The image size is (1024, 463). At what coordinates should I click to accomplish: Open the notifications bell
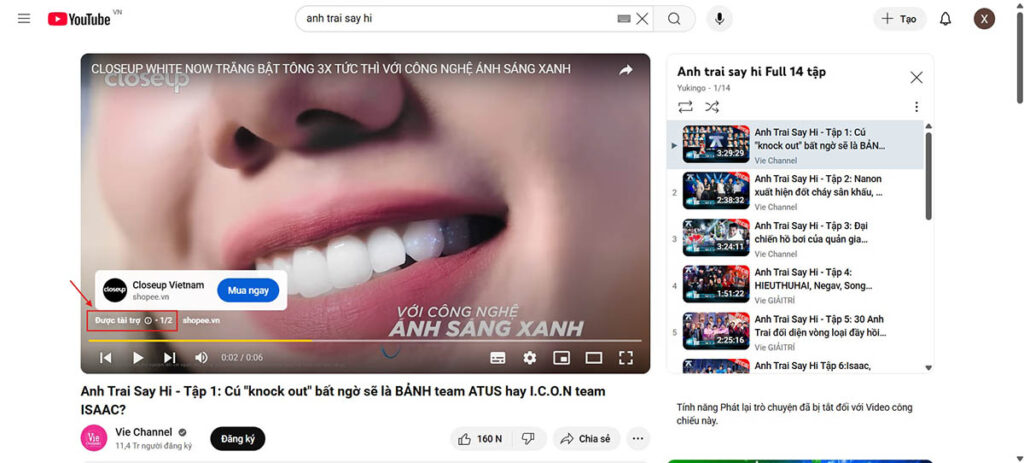pyautogui.click(x=945, y=19)
